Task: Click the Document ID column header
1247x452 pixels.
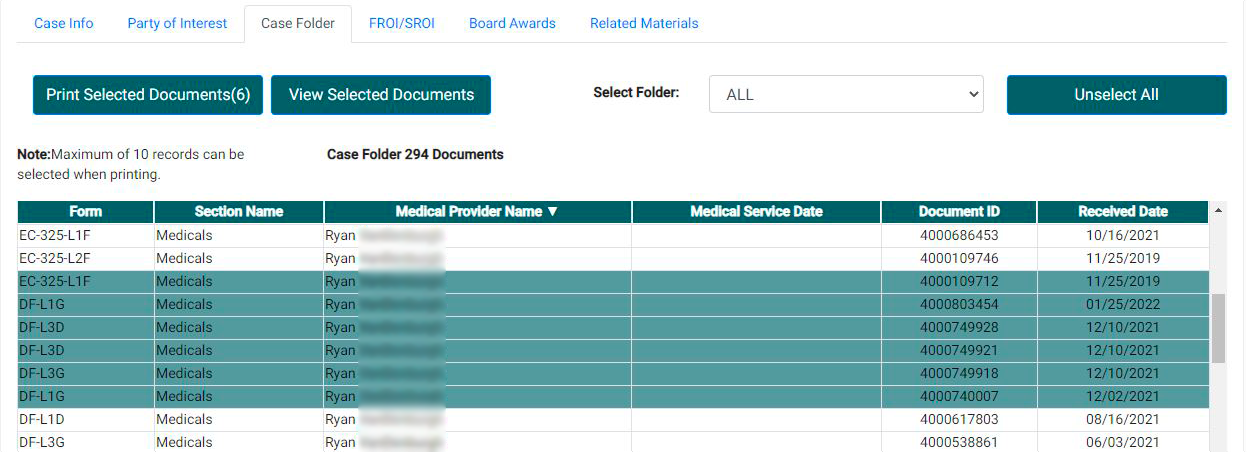Action: (x=958, y=212)
